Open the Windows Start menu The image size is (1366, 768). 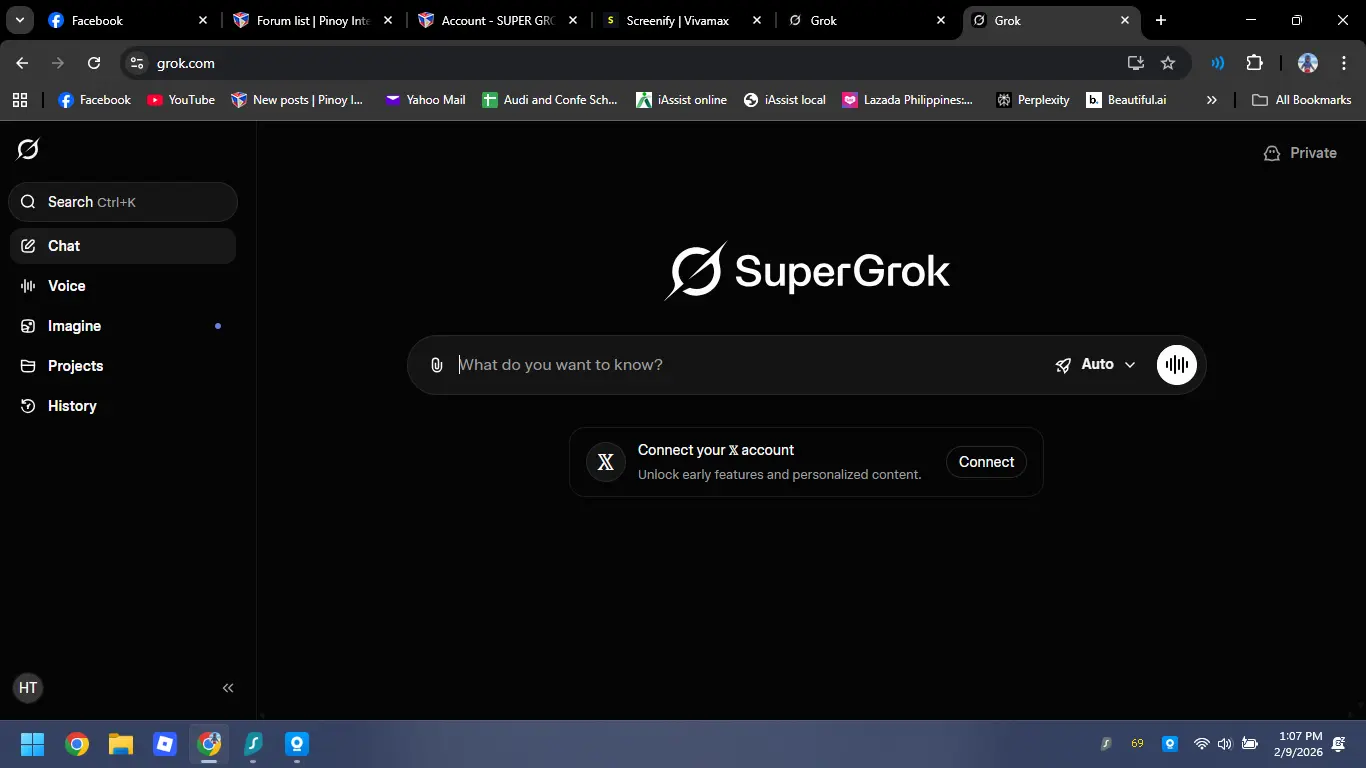[x=32, y=744]
